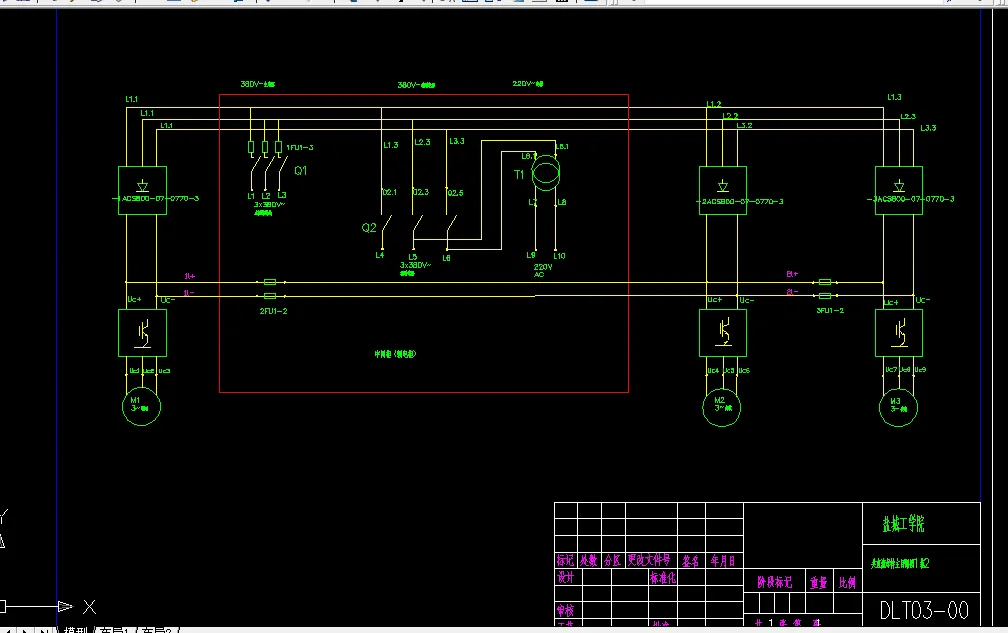Click the L10 terminal label
Screen dimensions: 1008x633
pos(559,256)
